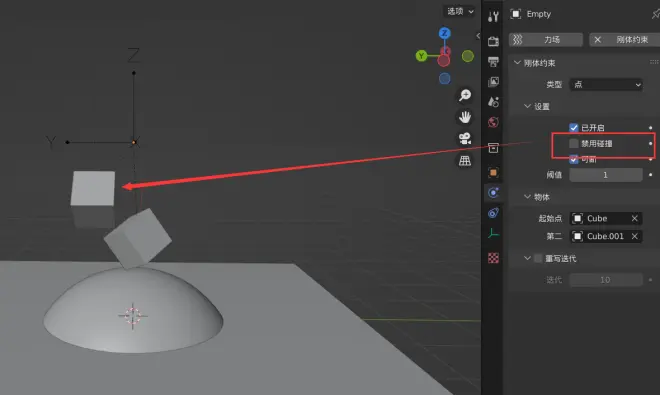Open the World properties globe icon
Image resolution: width=660 pixels, height=395 pixels.
click(493, 122)
